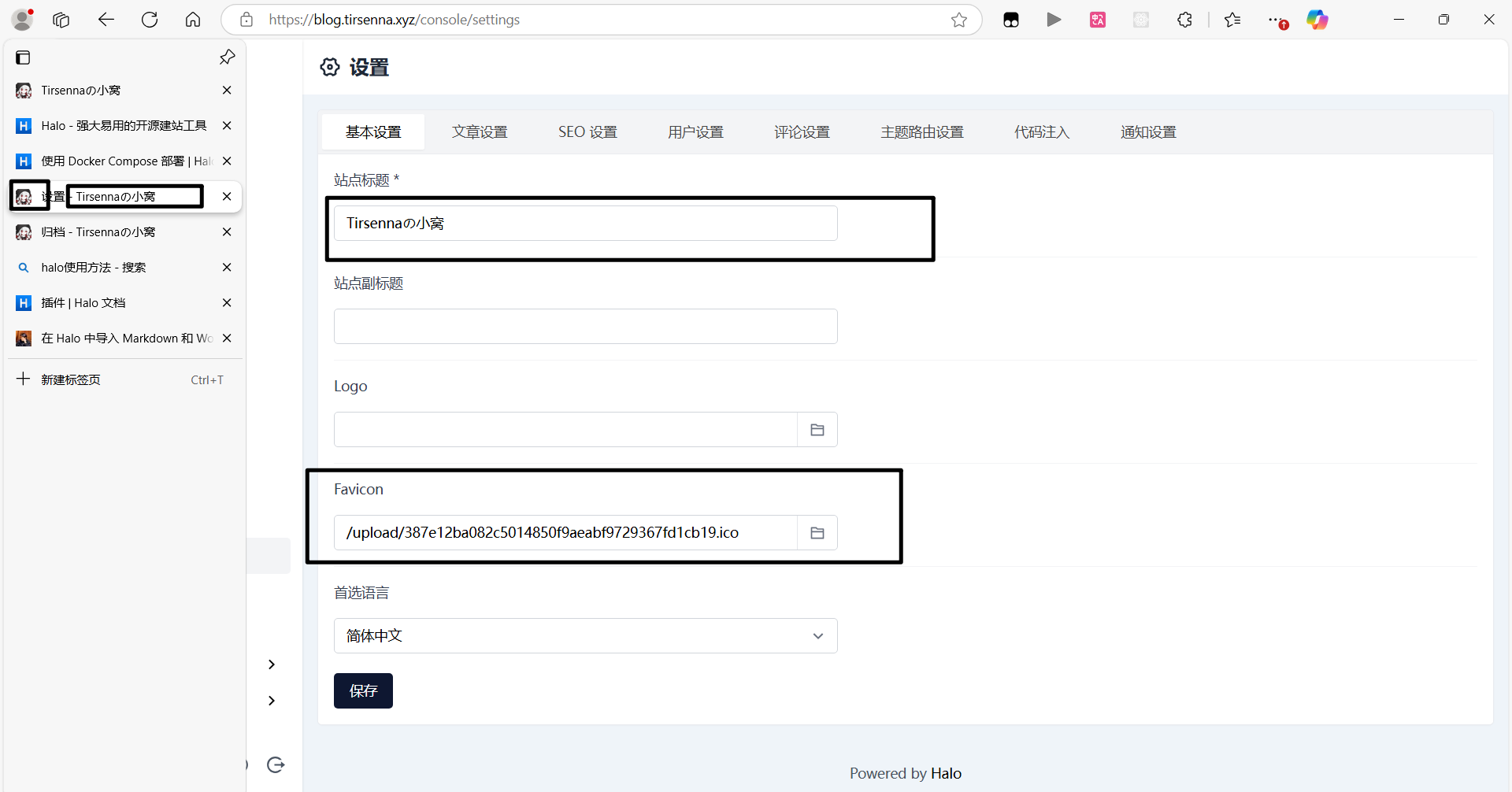Switch to the 文章设置 tab
The width and height of the screenshot is (1512, 792).
pos(480,132)
